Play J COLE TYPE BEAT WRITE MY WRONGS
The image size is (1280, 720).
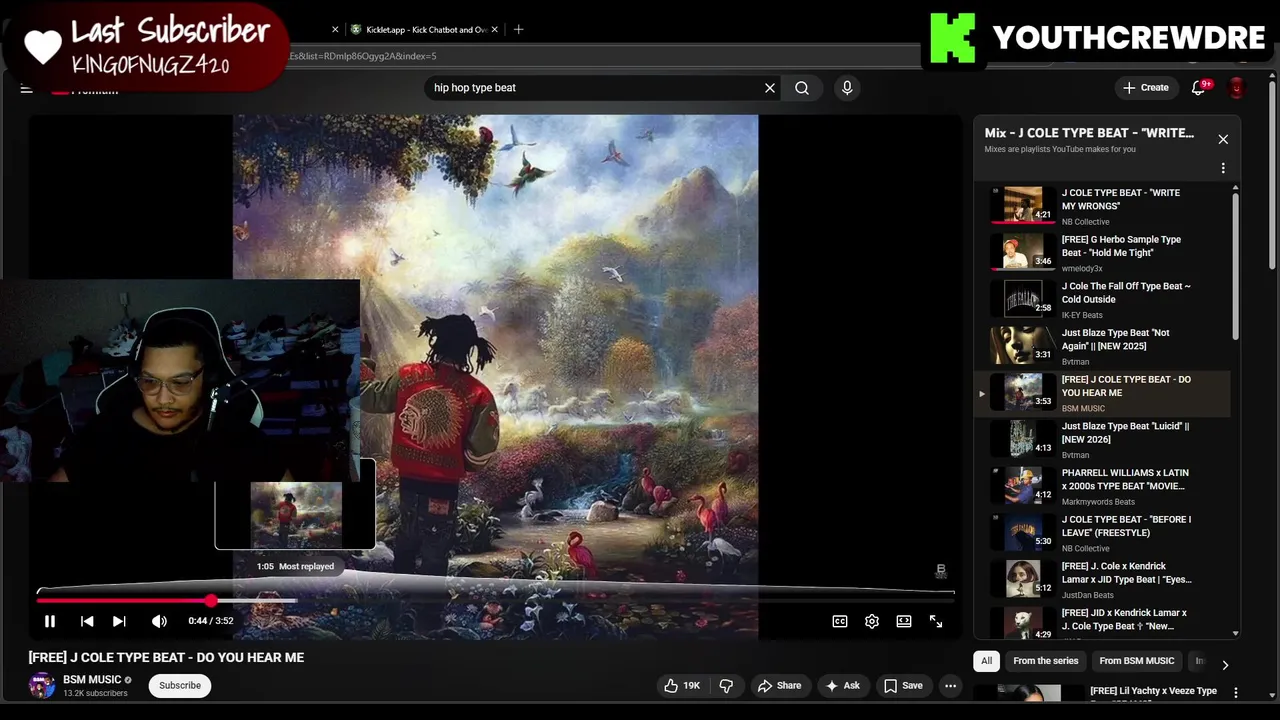pos(1100,206)
